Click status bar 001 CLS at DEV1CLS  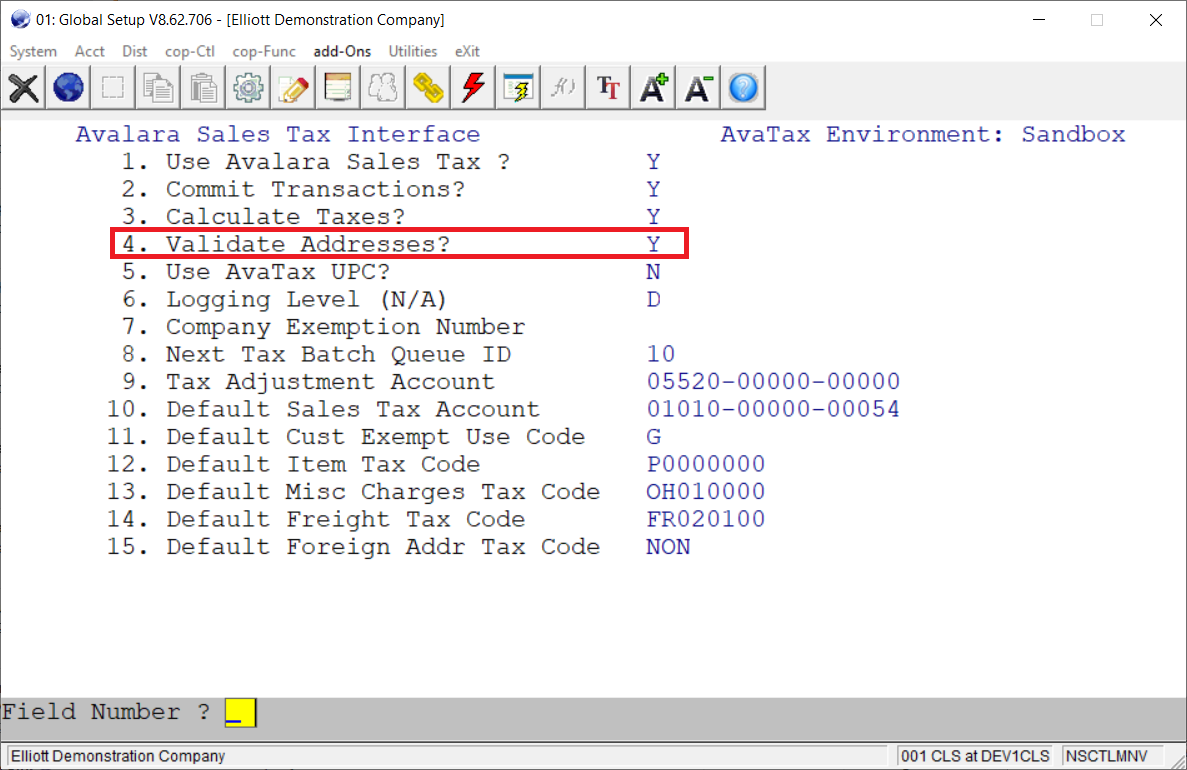tap(975, 756)
